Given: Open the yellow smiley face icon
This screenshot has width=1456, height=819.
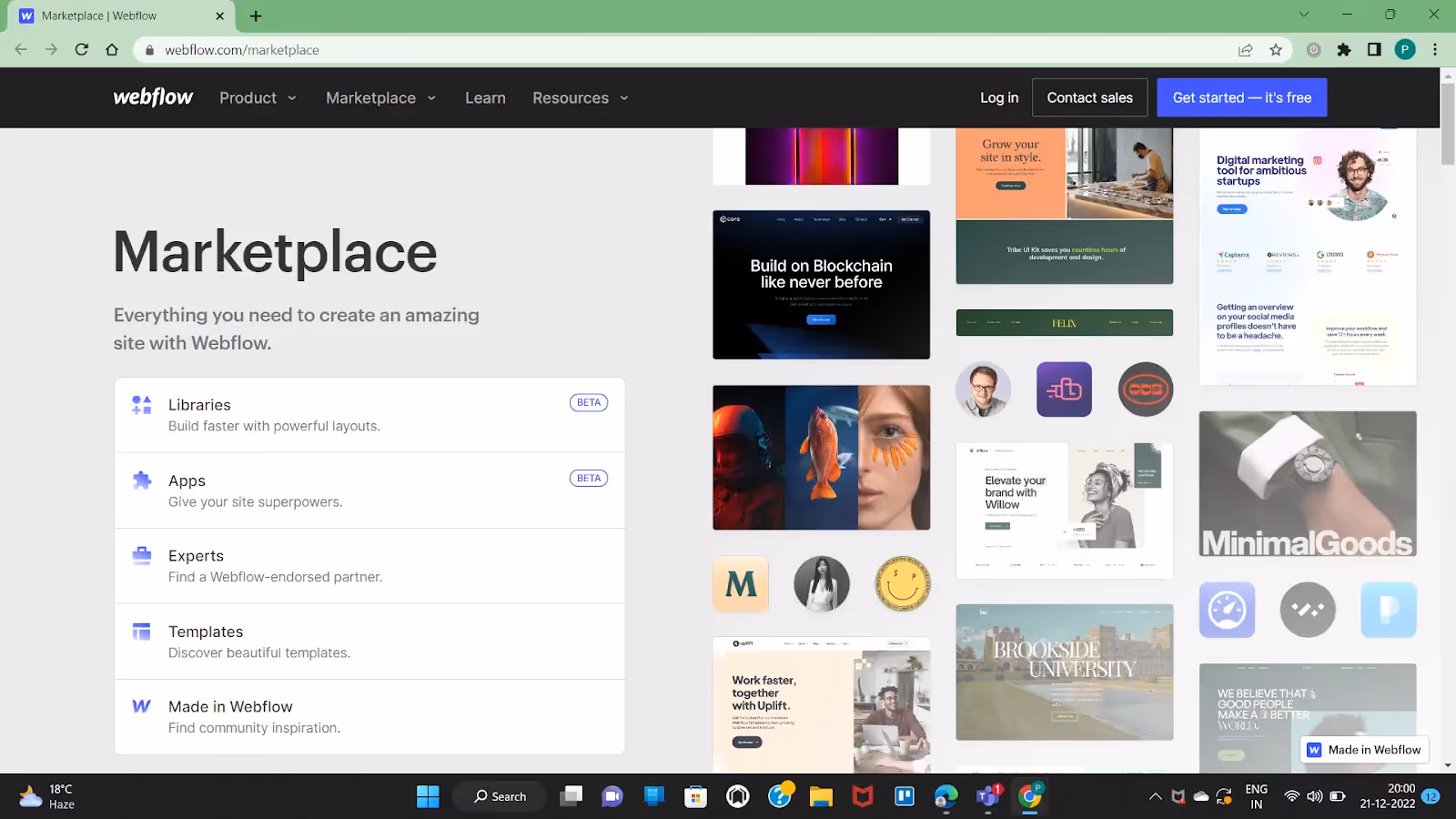Looking at the screenshot, I should coord(903,583).
